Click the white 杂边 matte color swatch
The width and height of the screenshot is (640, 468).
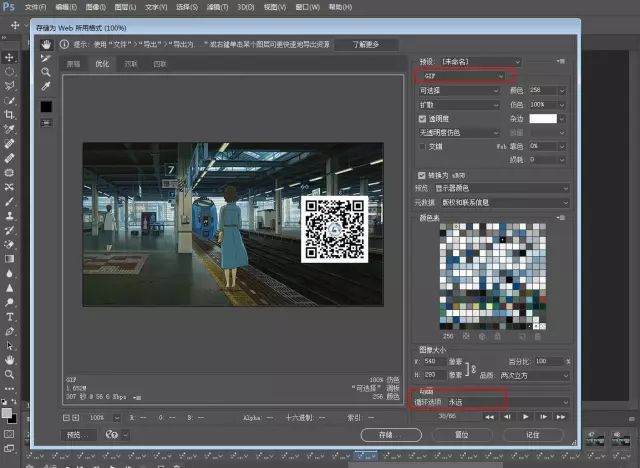coord(543,118)
